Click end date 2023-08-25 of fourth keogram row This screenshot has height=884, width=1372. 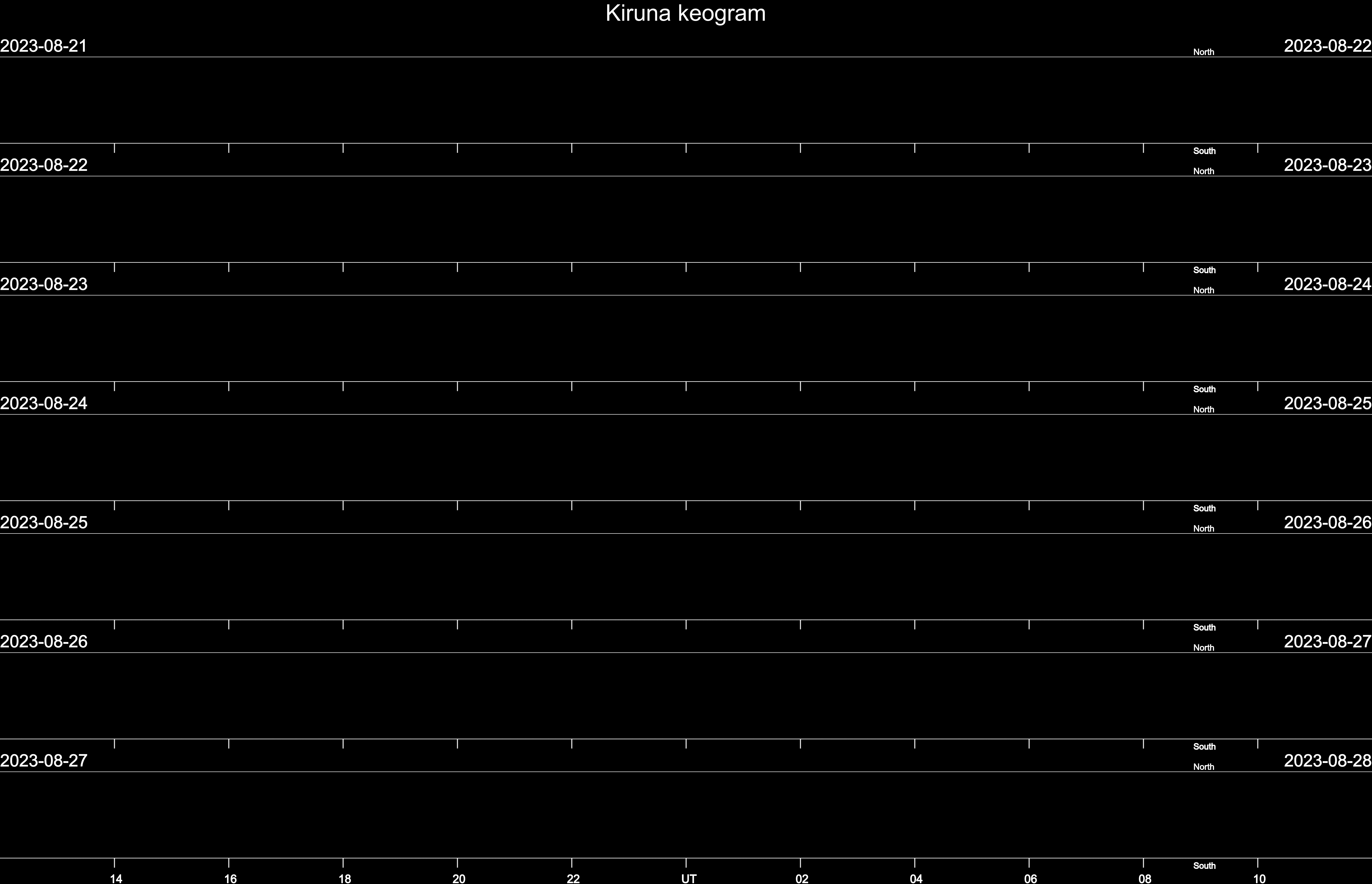coord(1328,404)
